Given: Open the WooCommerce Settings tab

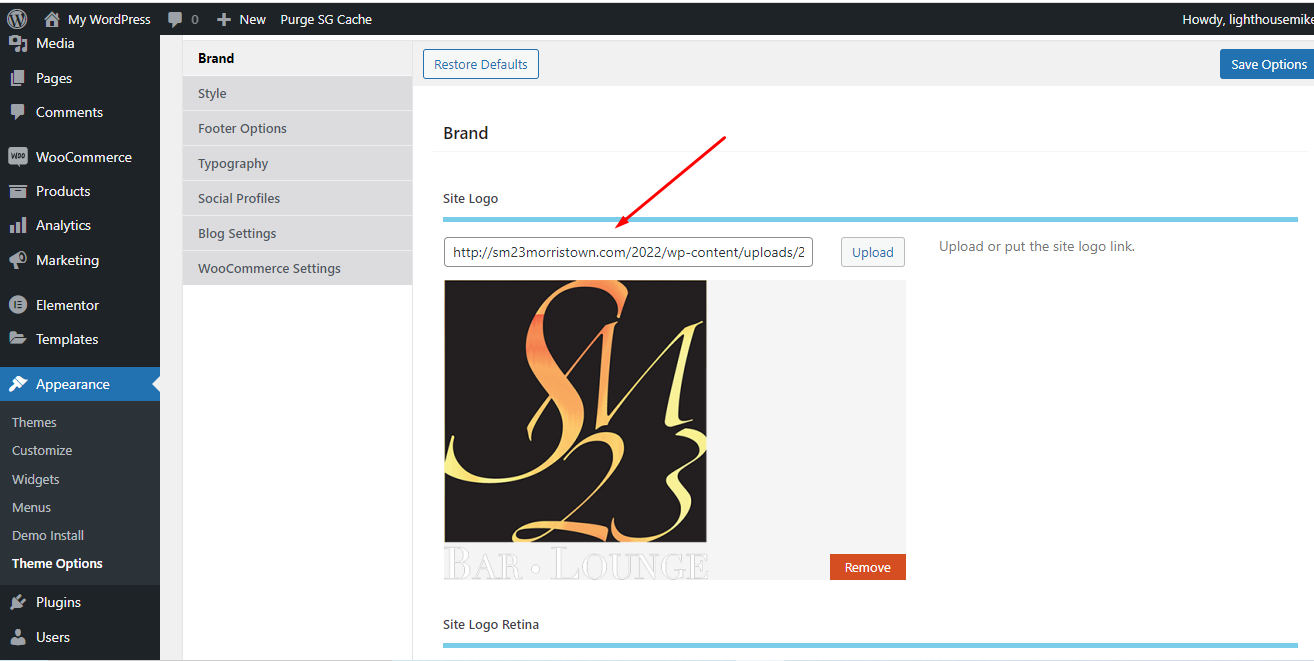Looking at the screenshot, I should 297,268.
